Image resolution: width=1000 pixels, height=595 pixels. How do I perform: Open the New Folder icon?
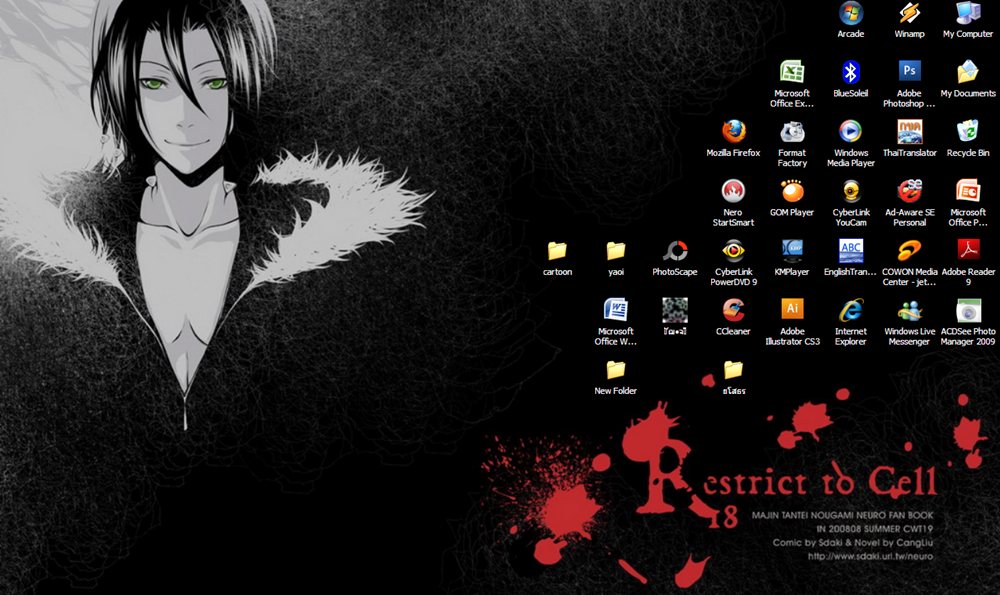coord(616,369)
